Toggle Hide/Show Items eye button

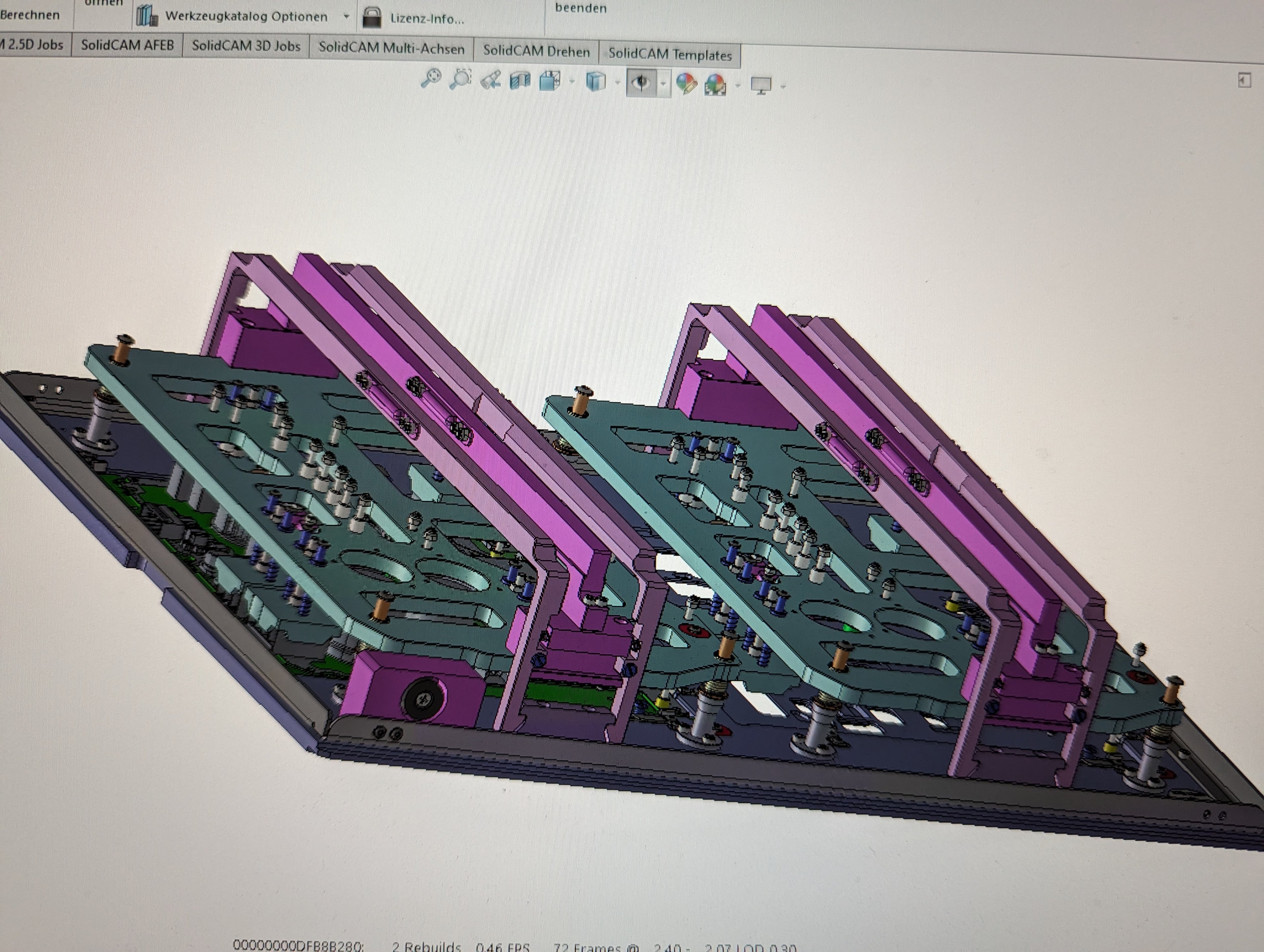pyautogui.click(x=641, y=83)
